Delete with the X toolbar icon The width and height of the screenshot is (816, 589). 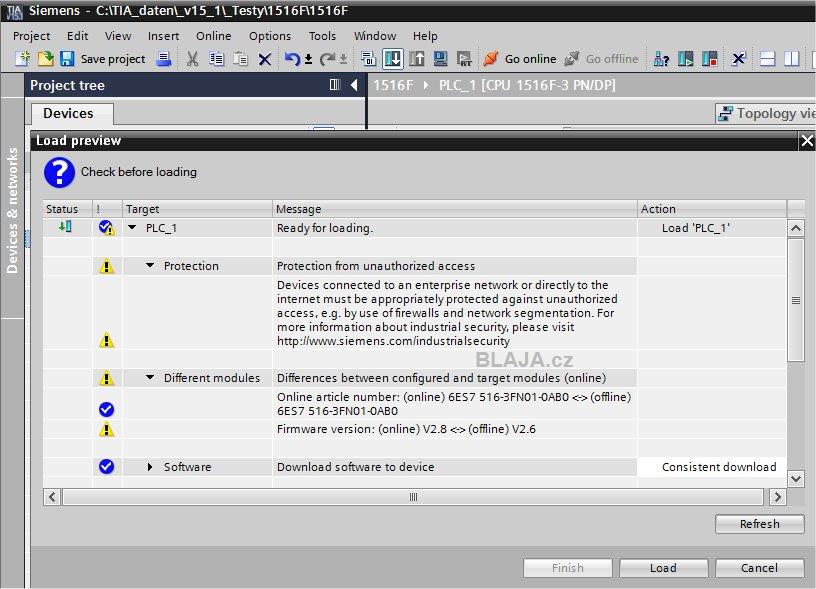[265, 59]
